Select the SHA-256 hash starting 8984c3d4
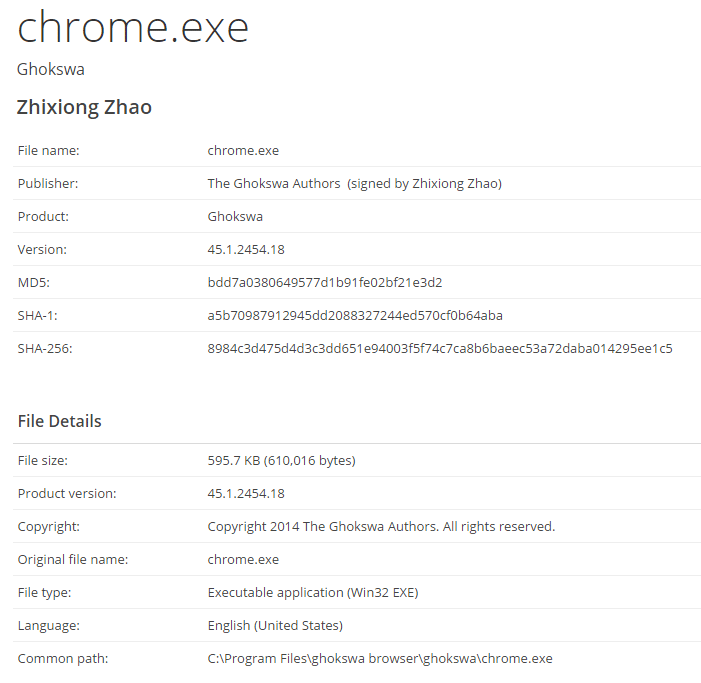701x683 pixels. (440, 349)
